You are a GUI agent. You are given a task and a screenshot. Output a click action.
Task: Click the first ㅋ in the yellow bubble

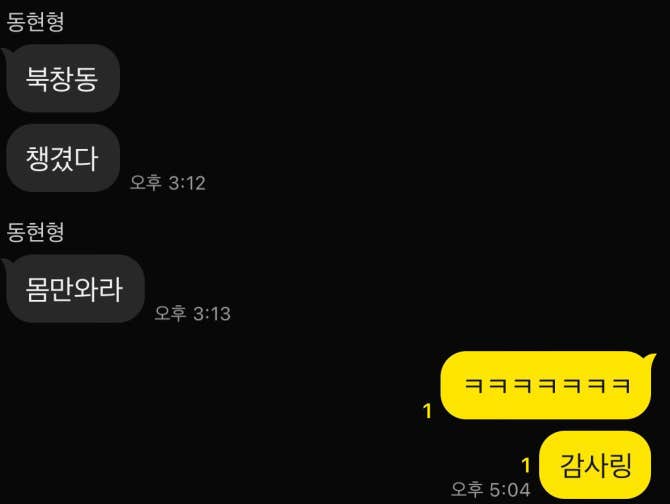point(473,386)
